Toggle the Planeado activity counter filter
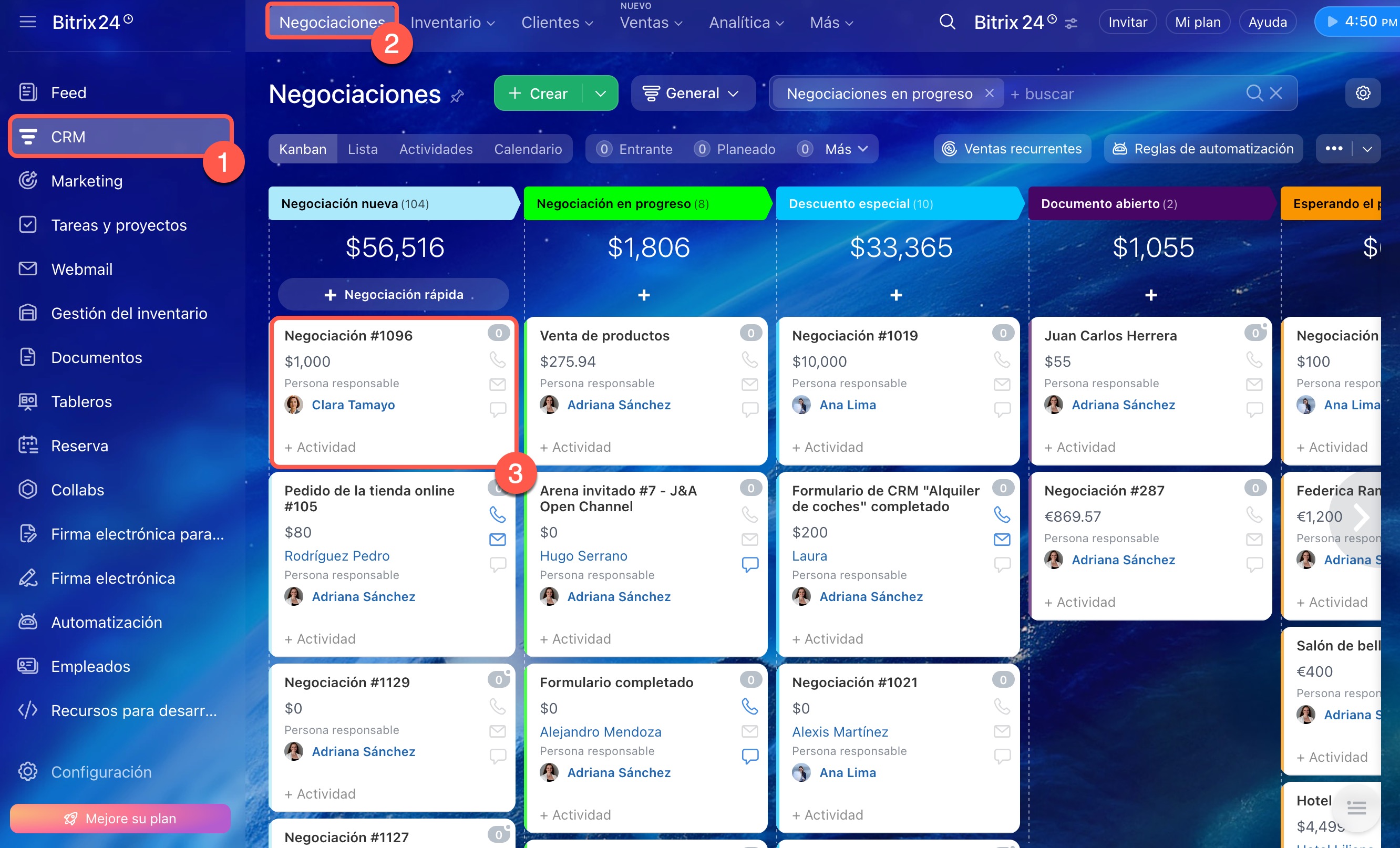1400x848 pixels. tap(735, 149)
